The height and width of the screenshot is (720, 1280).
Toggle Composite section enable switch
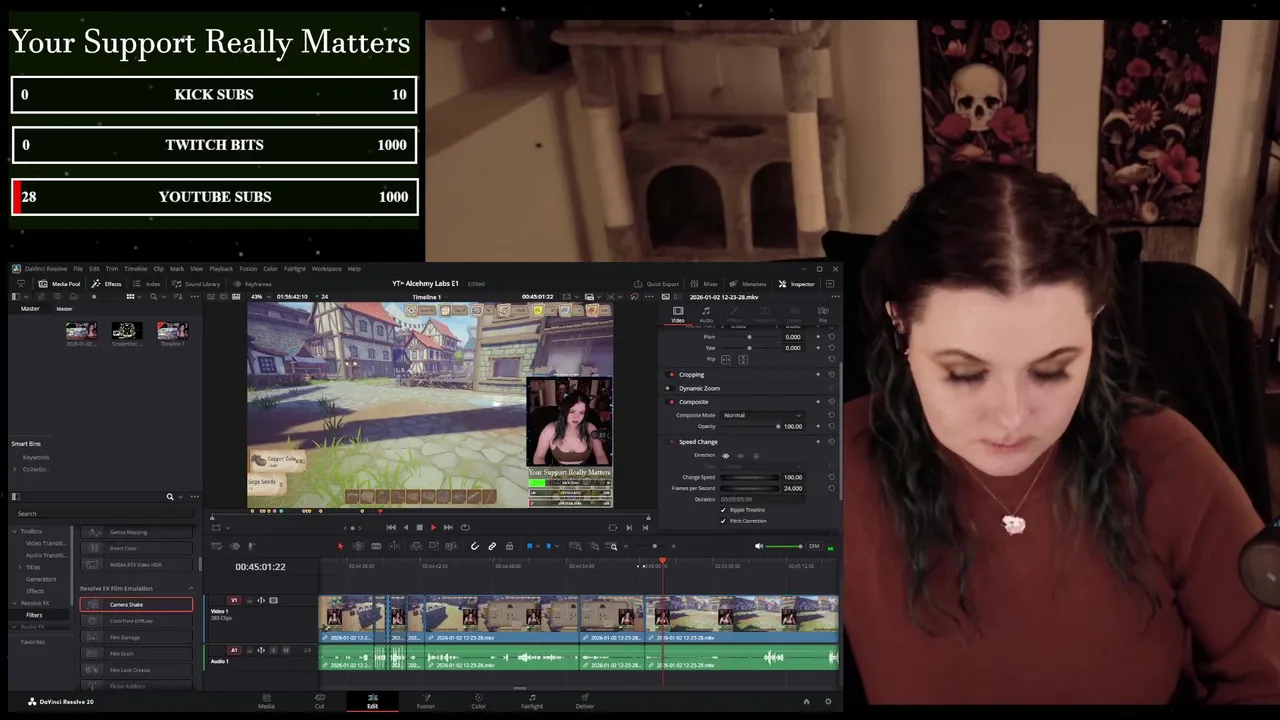pyautogui.click(x=671, y=402)
